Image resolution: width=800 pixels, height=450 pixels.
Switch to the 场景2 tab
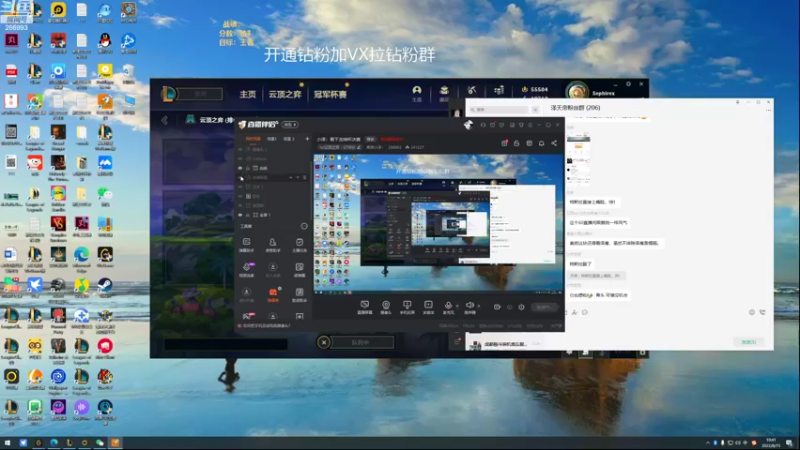[289, 139]
